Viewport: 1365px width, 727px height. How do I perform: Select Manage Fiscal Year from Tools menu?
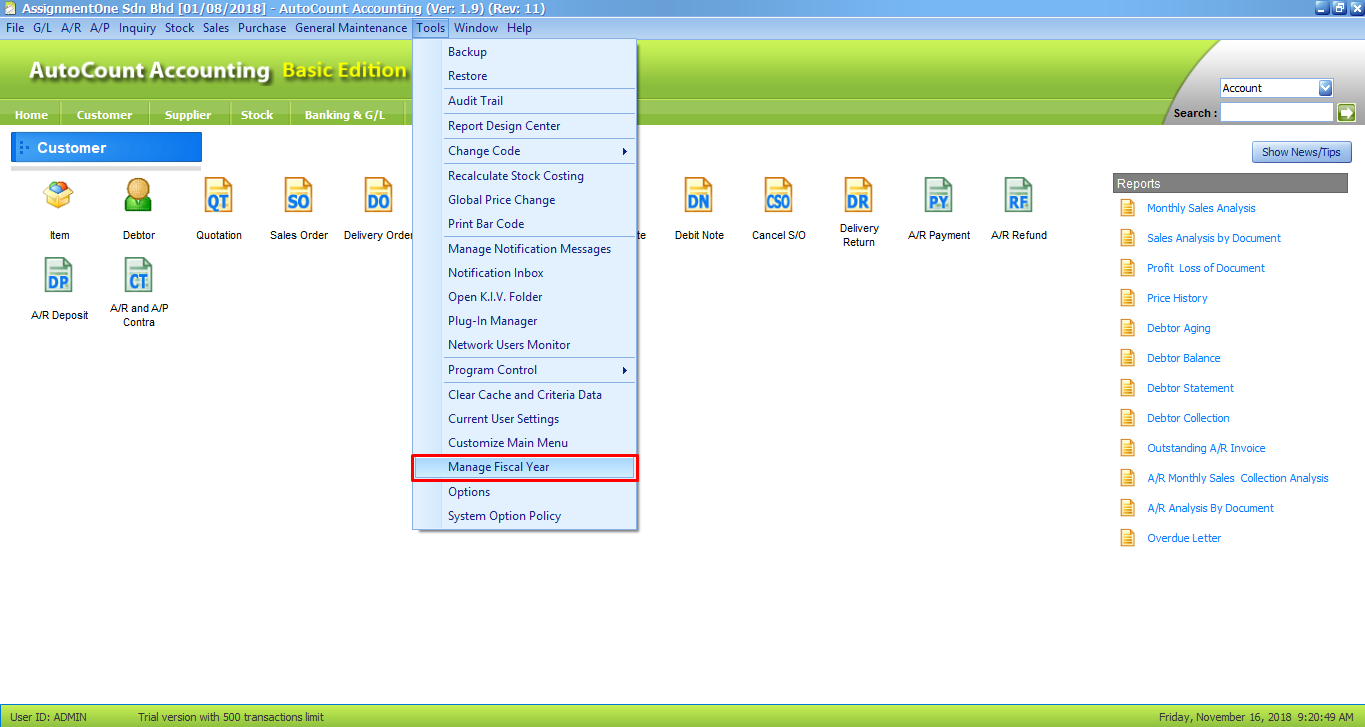click(x=525, y=467)
